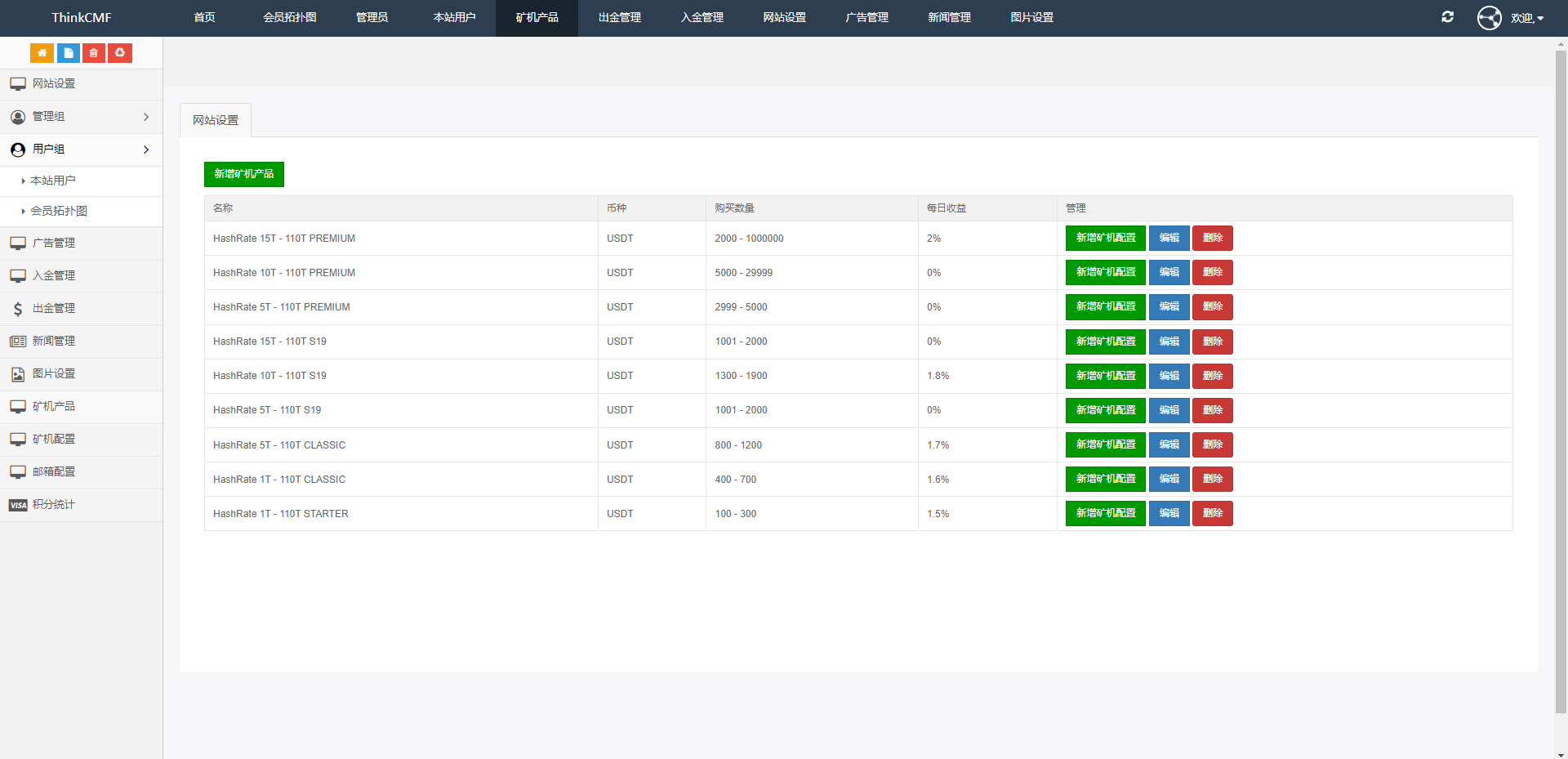Click the red recycle shortcut icon
The image size is (1568, 759).
point(120,53)
